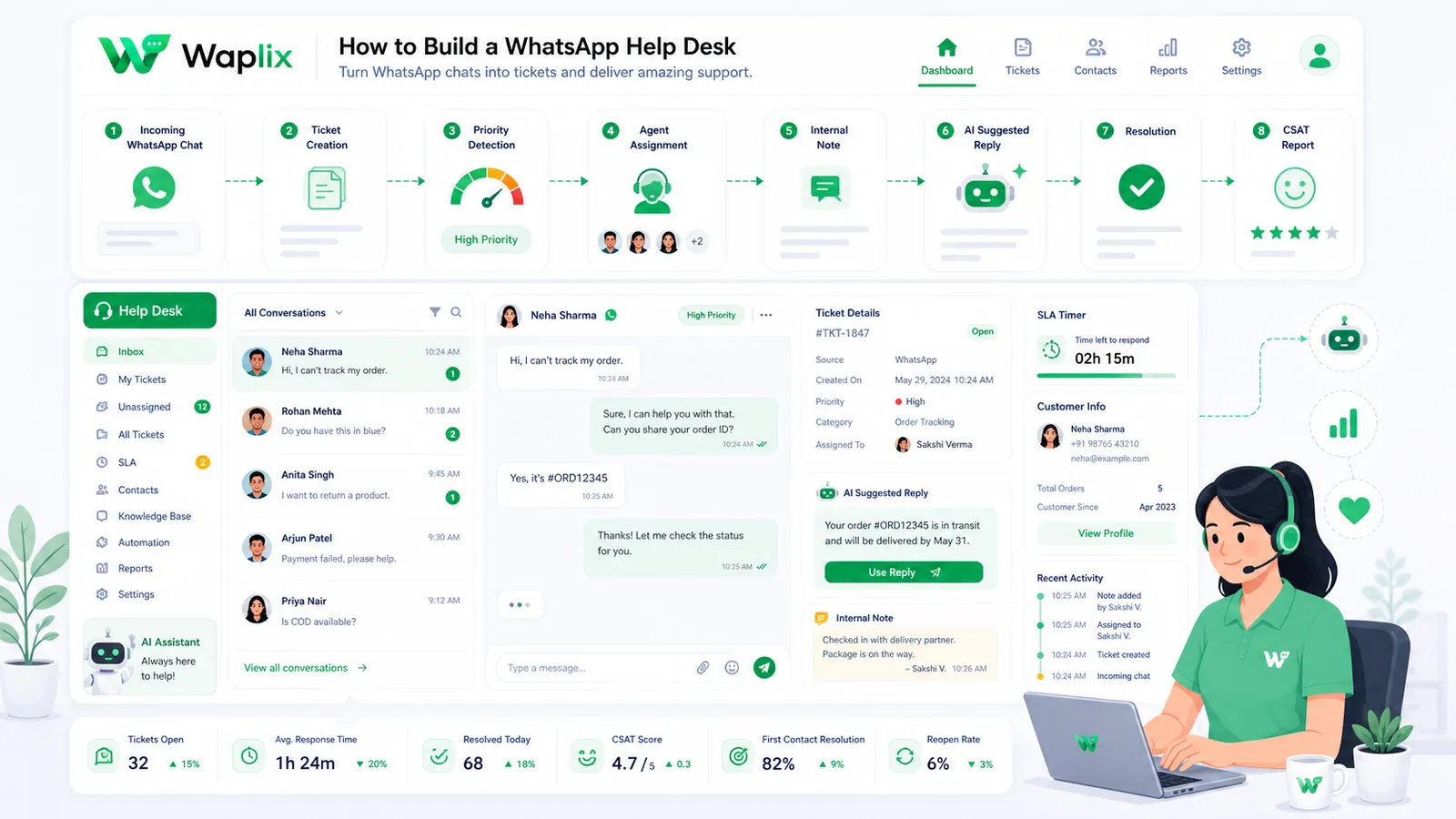This screenshot has height=819, width=1456.
Task: Open the chat more options menu
Action: tap(766, 315)
